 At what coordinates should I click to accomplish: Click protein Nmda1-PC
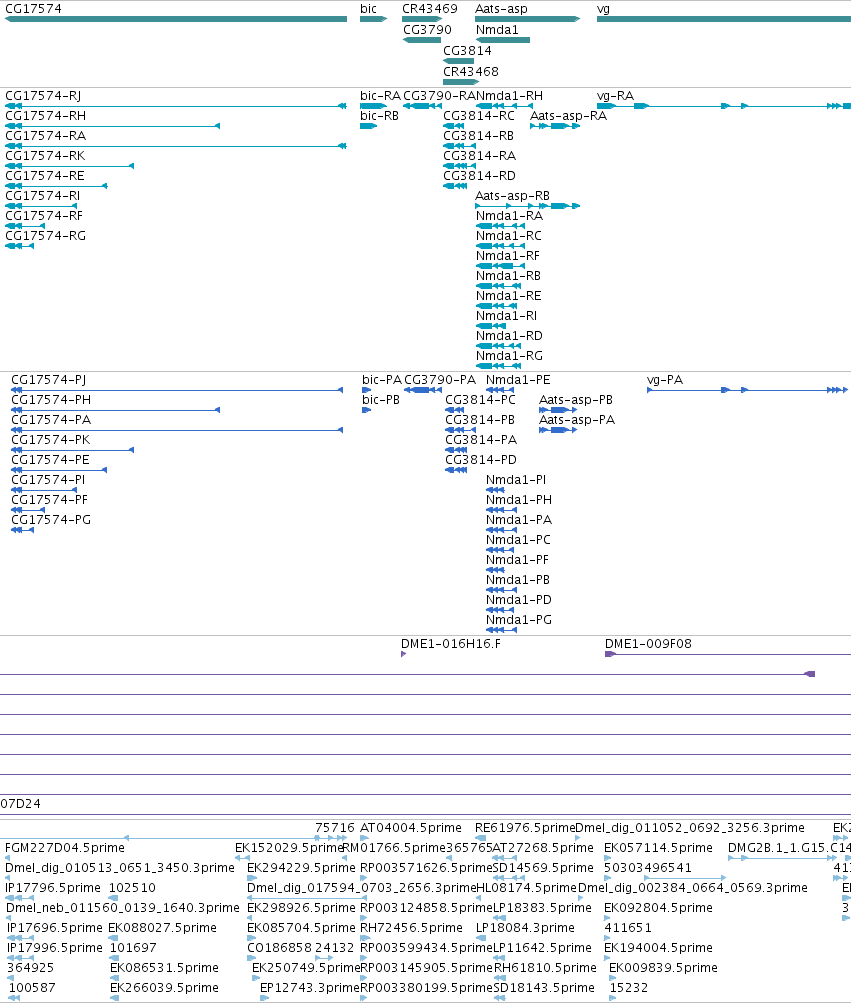pos(500,550)
